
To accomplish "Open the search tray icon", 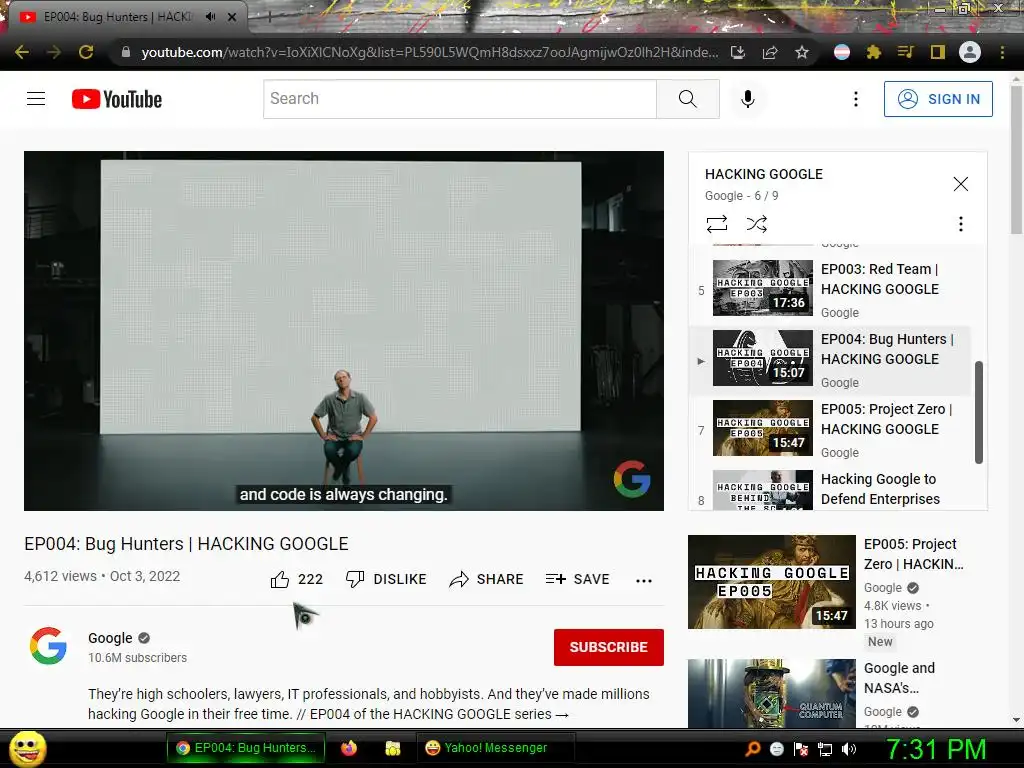I will pos(753,748).
